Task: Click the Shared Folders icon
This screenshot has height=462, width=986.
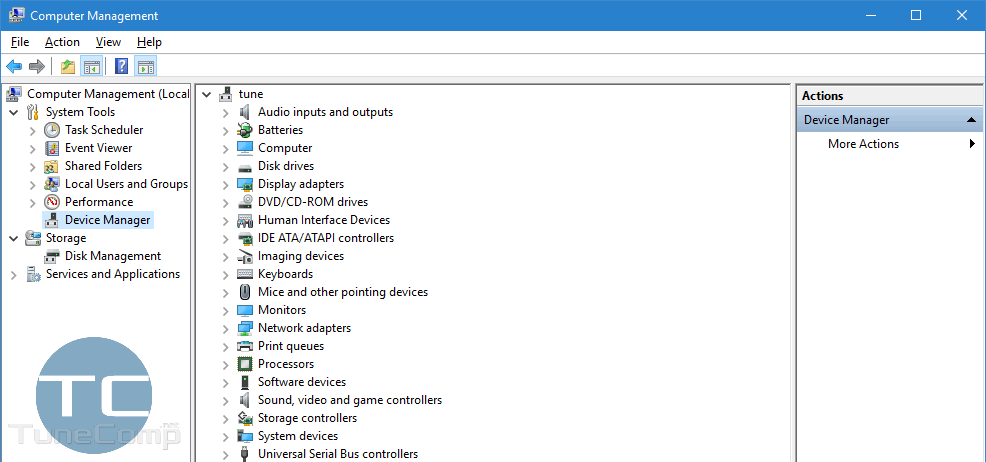Action: coord(52,167)
